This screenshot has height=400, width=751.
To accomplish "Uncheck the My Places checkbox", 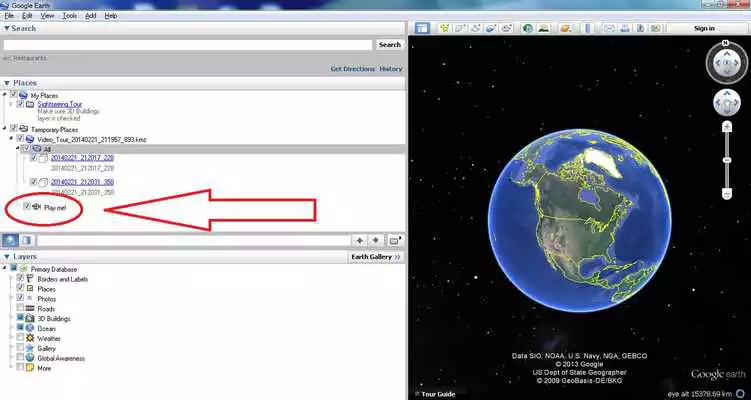I will [13, 95].
